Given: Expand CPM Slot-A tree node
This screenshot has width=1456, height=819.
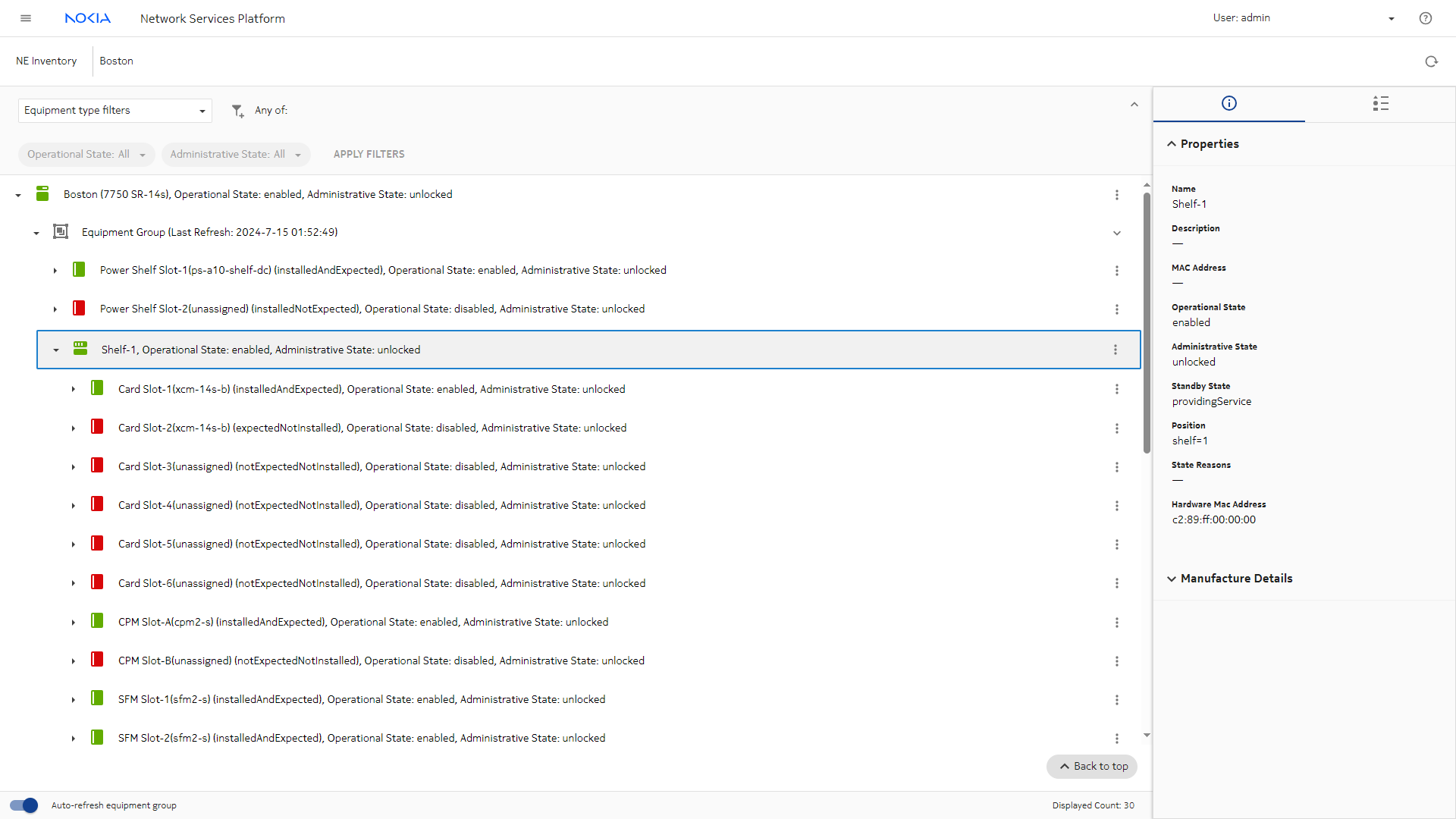Looking at the screenshot, I should [74, 623].
